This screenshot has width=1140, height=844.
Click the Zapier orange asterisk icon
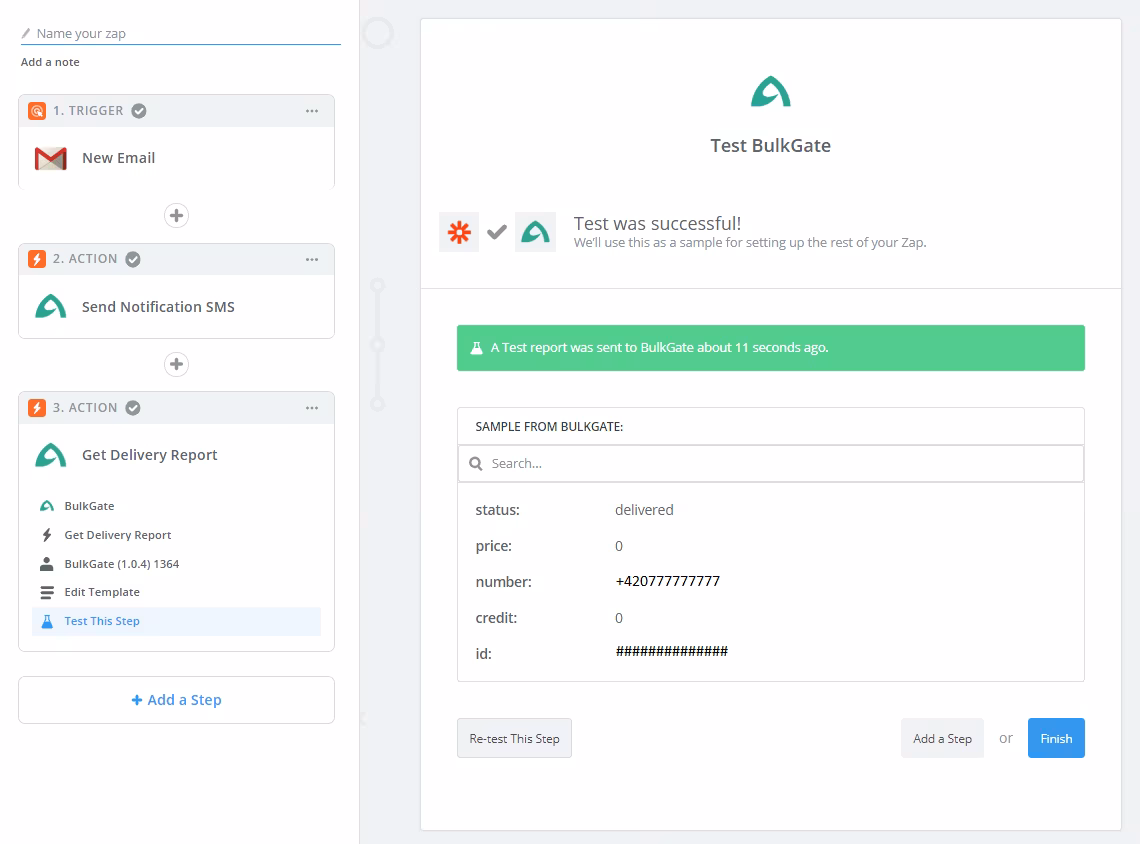click(459, 233)
